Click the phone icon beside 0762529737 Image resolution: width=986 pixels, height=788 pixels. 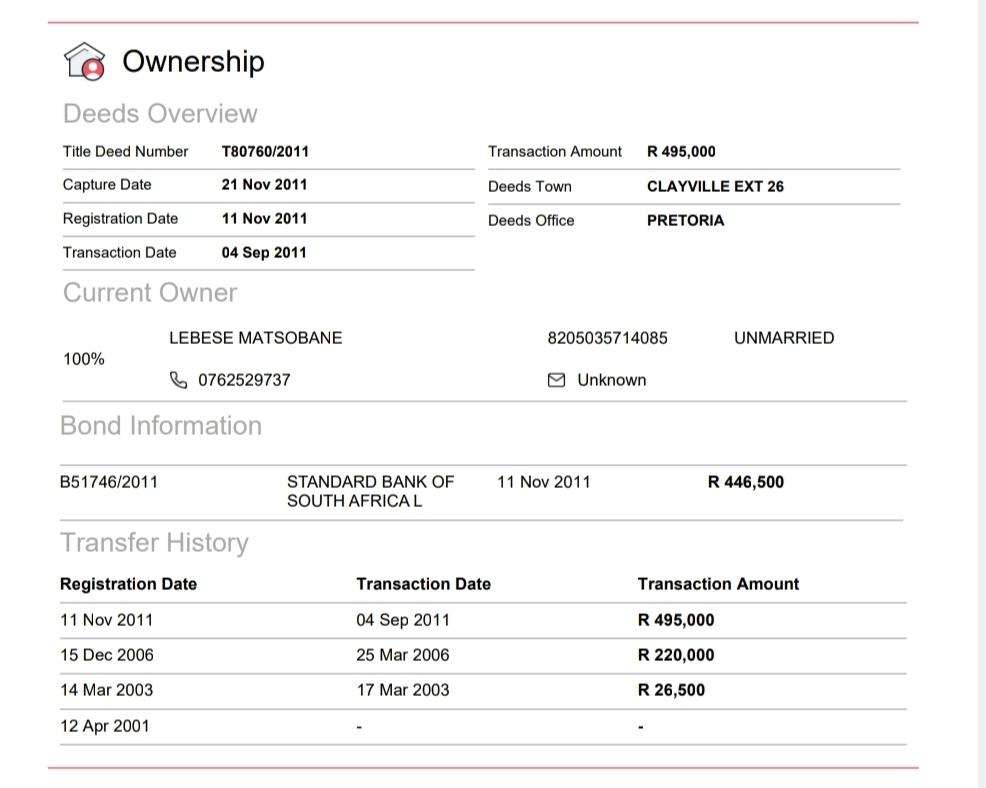point(179,380)
